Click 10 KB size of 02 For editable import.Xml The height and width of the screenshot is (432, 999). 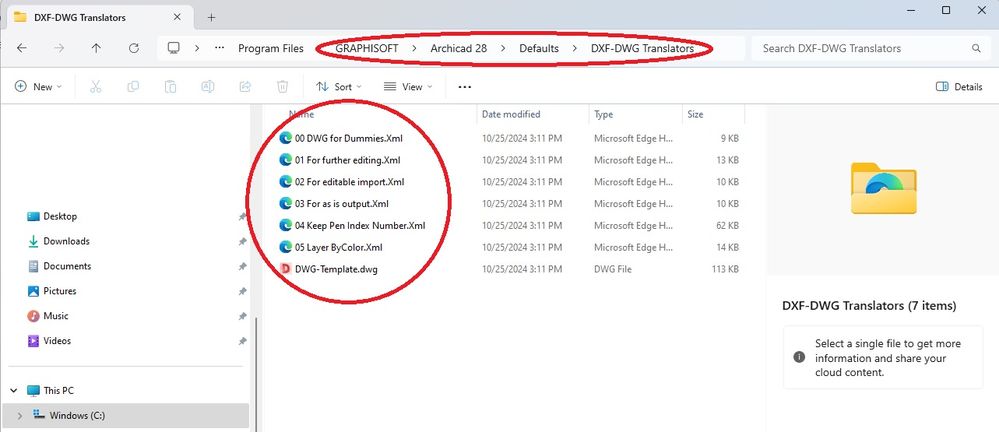pos(728,182)
